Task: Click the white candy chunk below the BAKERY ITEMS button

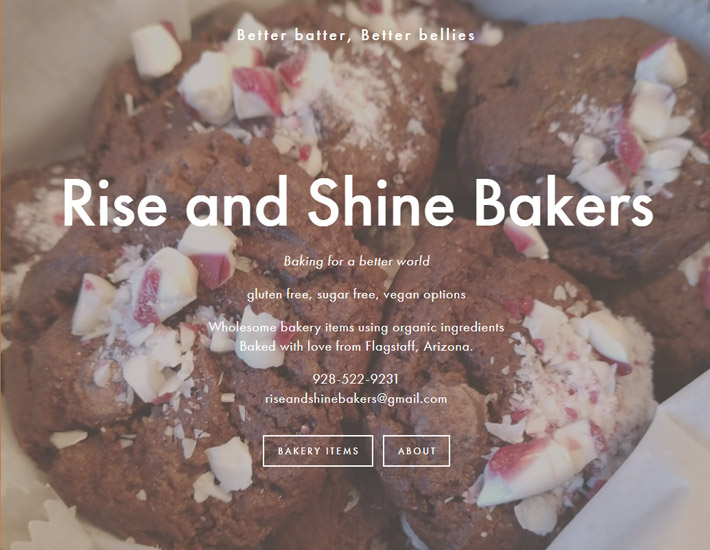Action: (230, 464)
